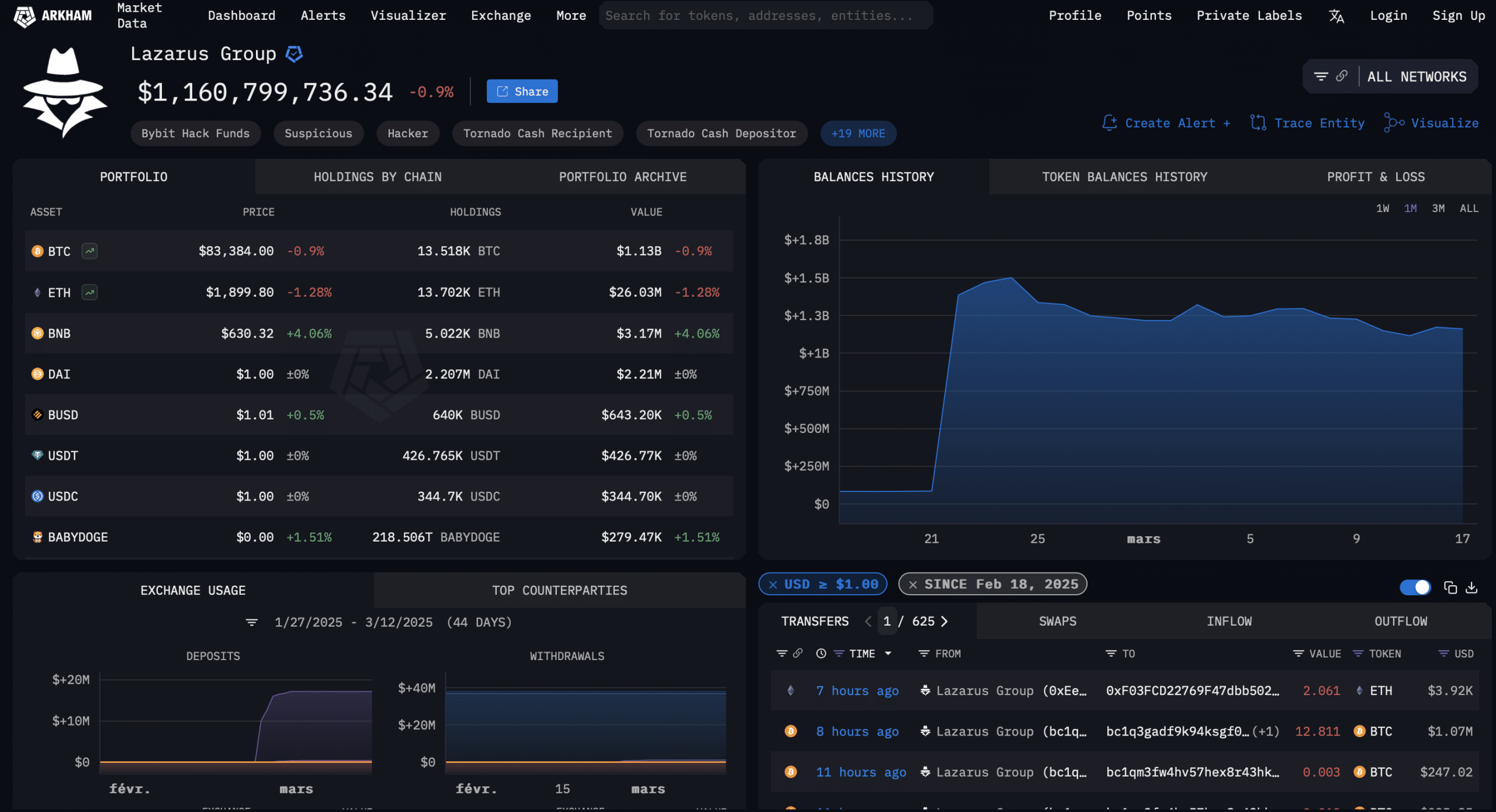Click the chain filter link icon in transfers header
This screenshot has width=1496, height=812.
tap(798, 653)
